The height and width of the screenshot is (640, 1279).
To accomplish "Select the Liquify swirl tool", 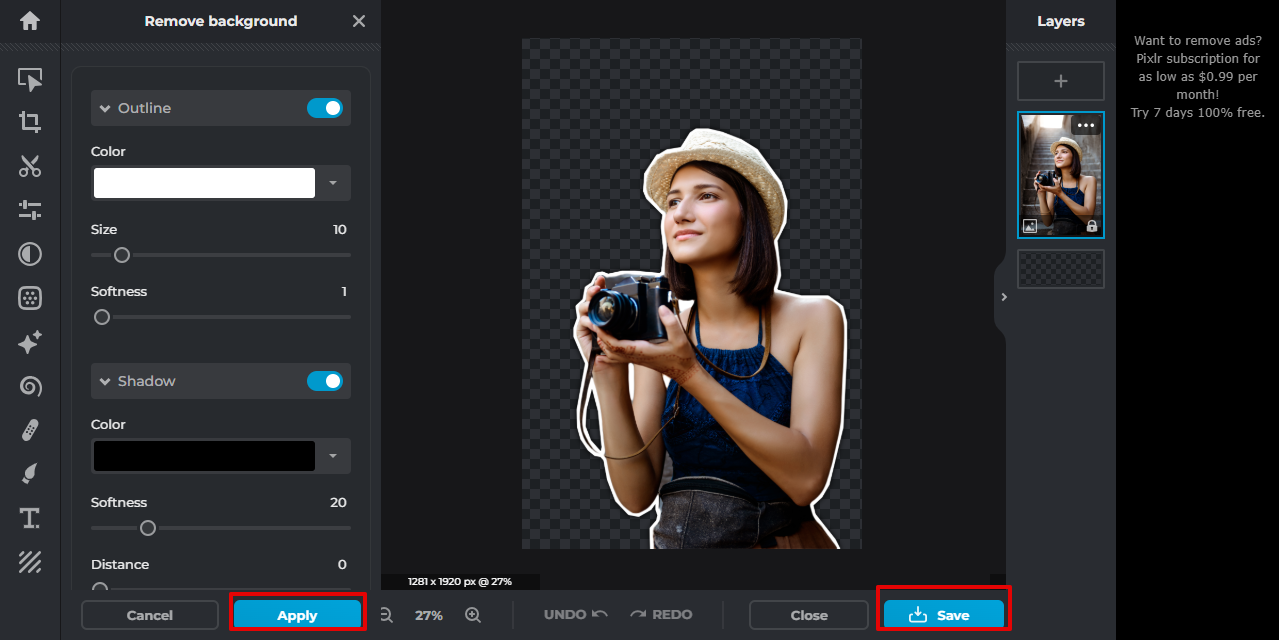I will click(x=30, y=386).
